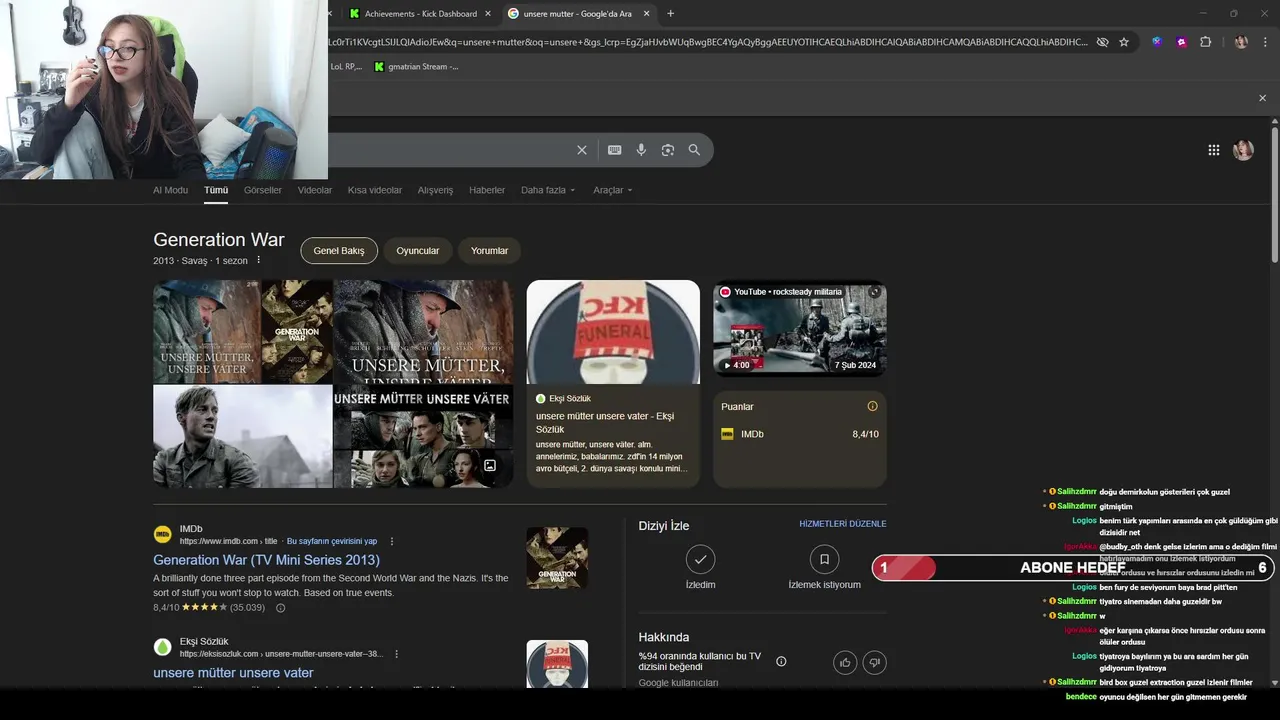This screenshot has height=720, width=1280.
Task: Play the rocksteady militaria YouTube video
Action: tap(800, 328)
